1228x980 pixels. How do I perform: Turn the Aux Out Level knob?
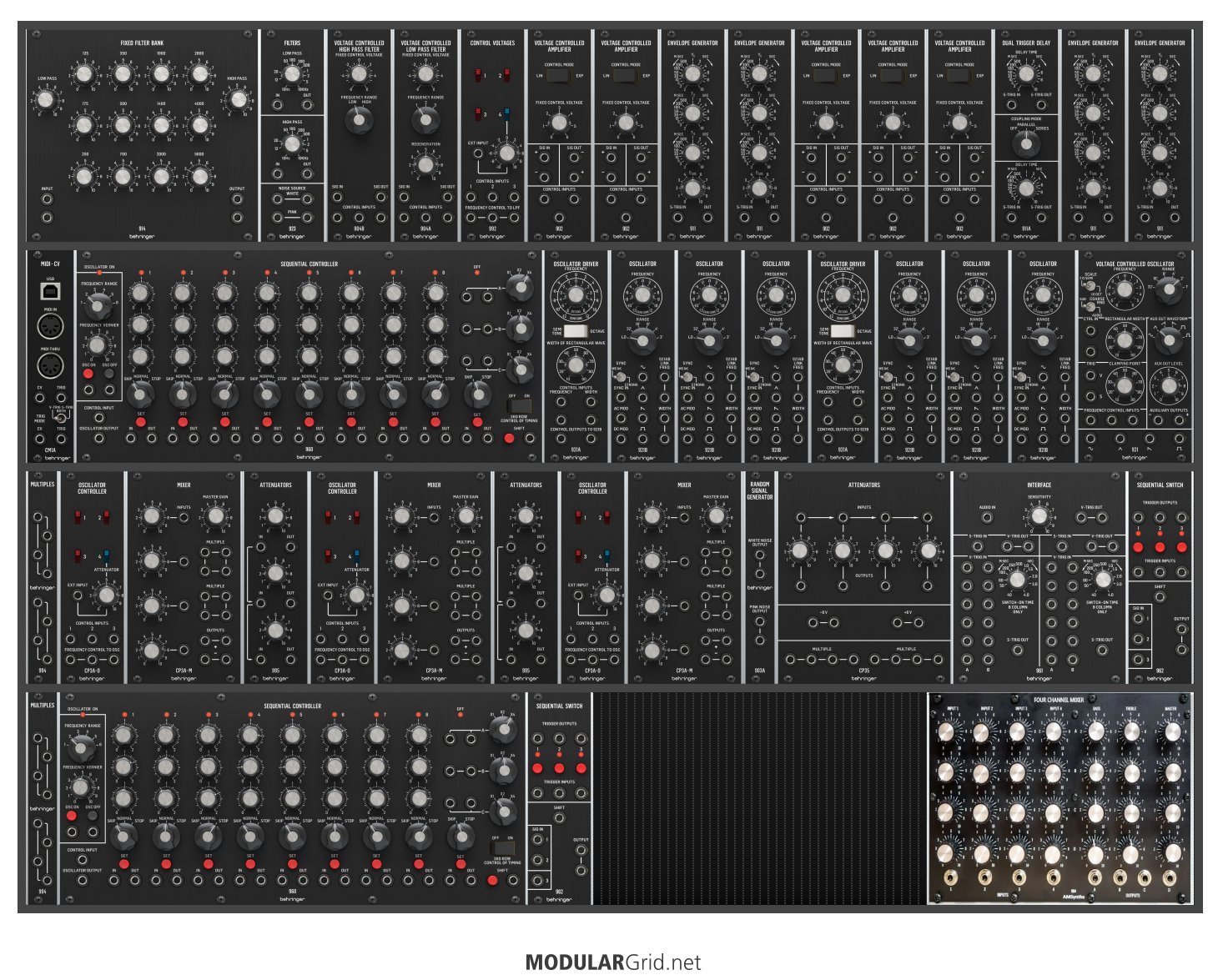click(1169, 385)
